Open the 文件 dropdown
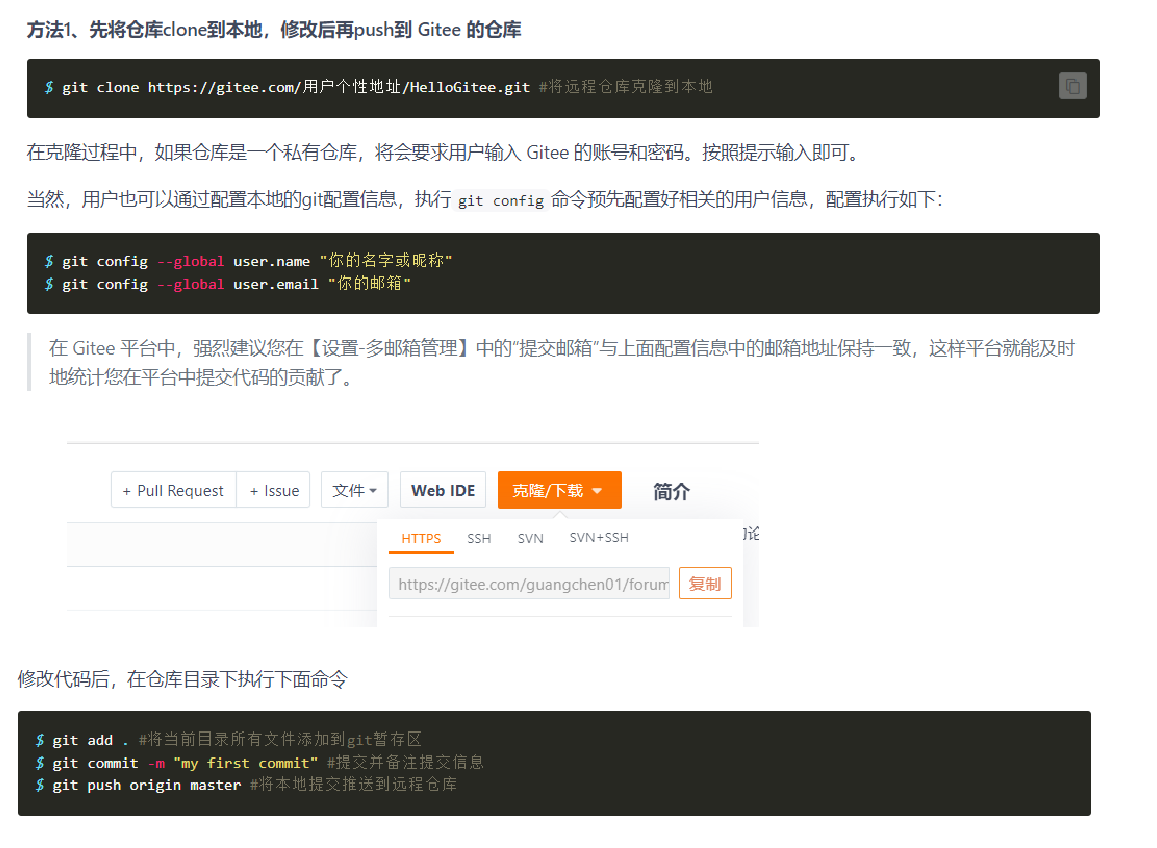Image resolution: width=1157 pixels, height=848 pixels. (355, 491)
